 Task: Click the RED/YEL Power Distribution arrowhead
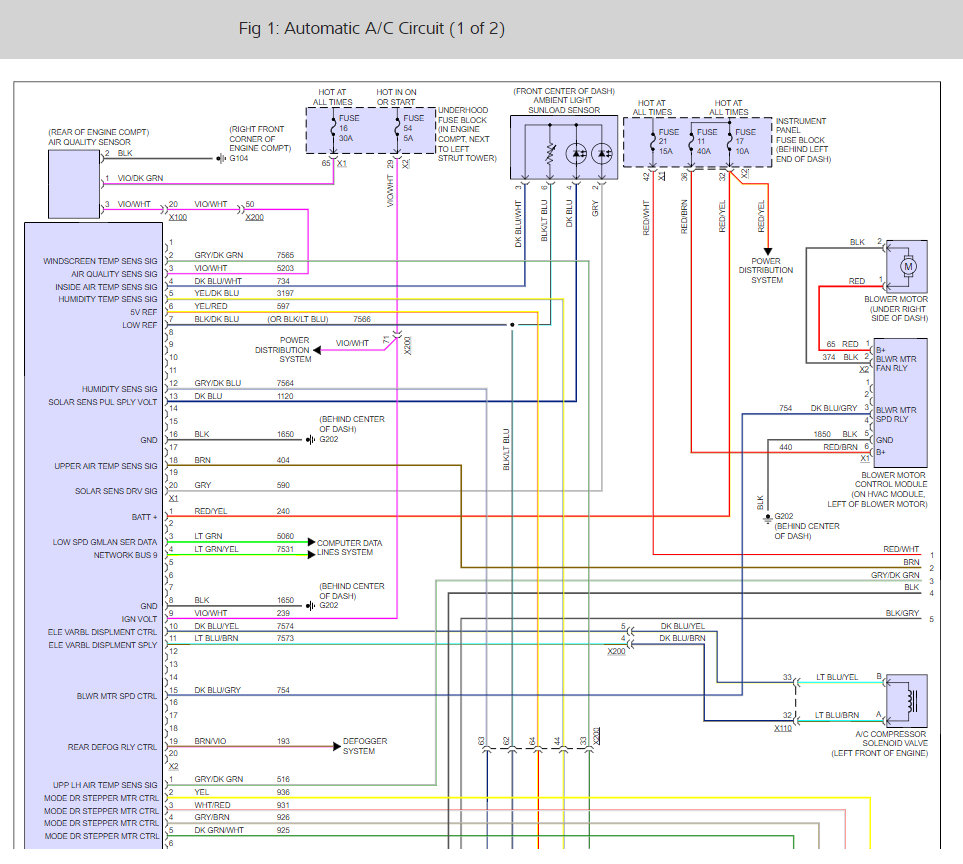click(x=768, y=251)
